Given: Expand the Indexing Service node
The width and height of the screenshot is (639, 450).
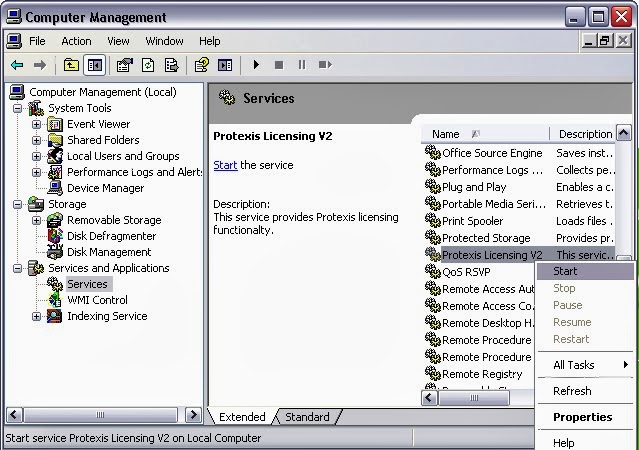Looking at the screenshot, I should [x=36, y=316].
